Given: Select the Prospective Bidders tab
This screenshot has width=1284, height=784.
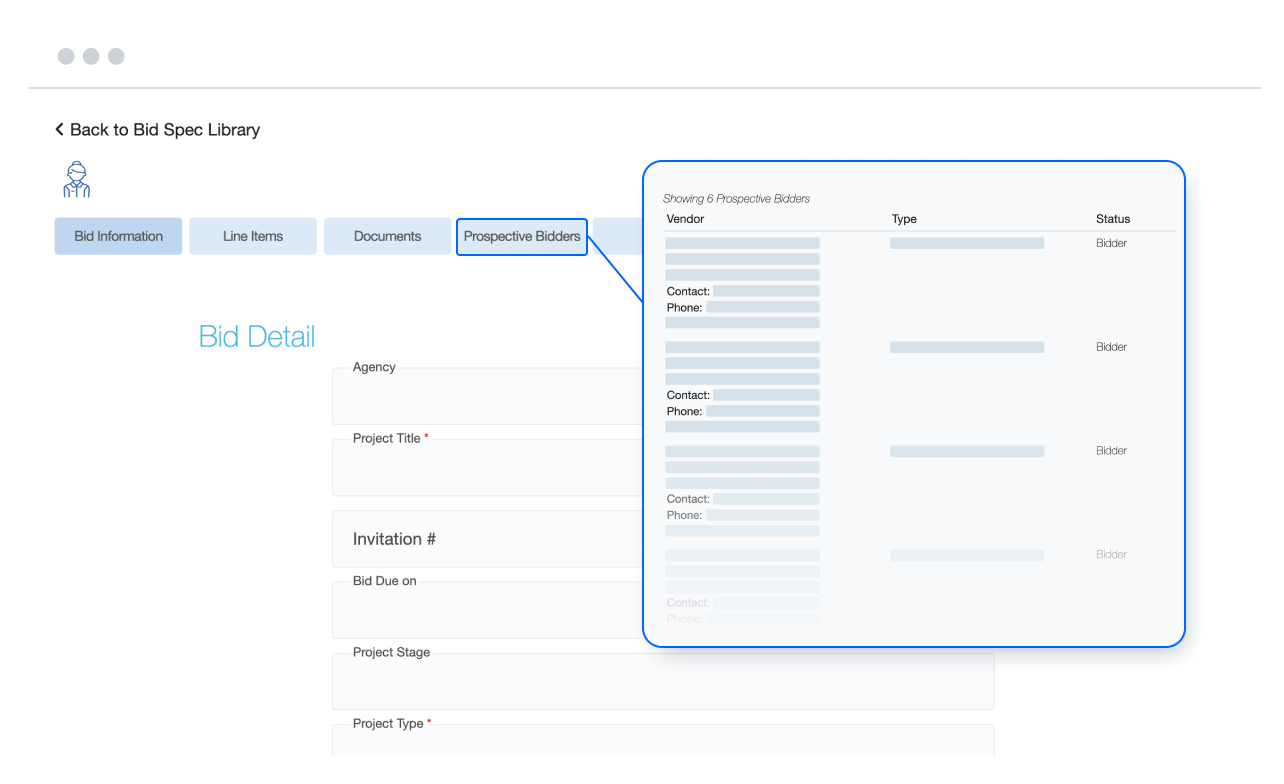Looking at the screenshot, I should click(x=521, y=236).
